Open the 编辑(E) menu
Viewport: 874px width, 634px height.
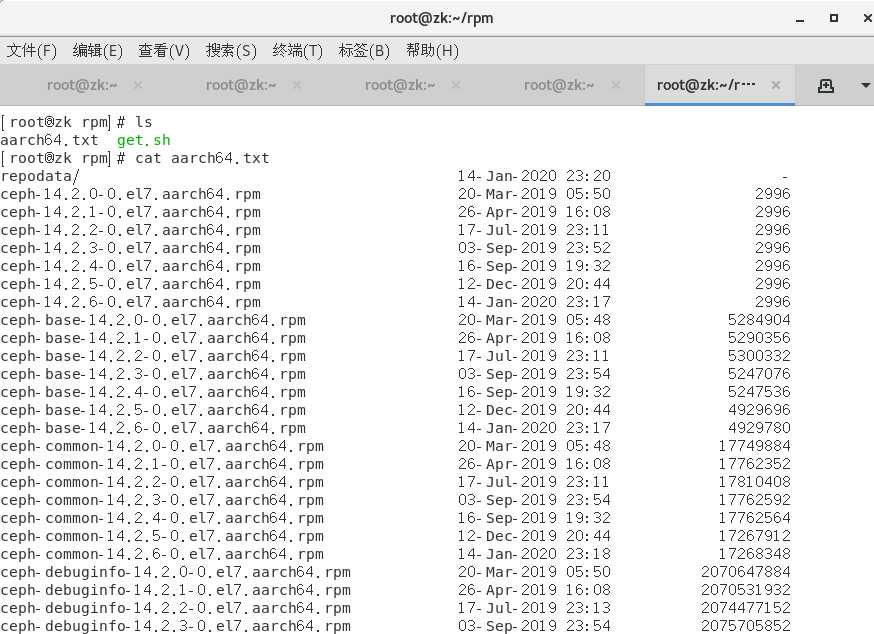click(x=98, y=51)
